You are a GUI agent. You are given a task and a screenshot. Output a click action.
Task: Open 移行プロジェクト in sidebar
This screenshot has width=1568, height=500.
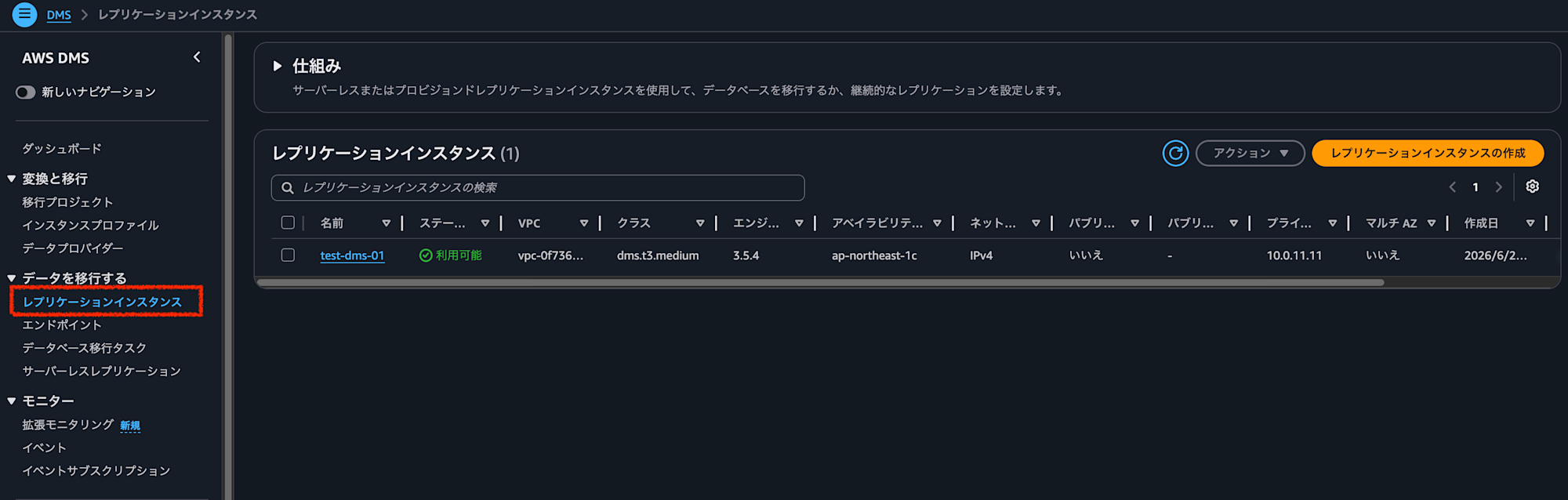click(67, 202)
